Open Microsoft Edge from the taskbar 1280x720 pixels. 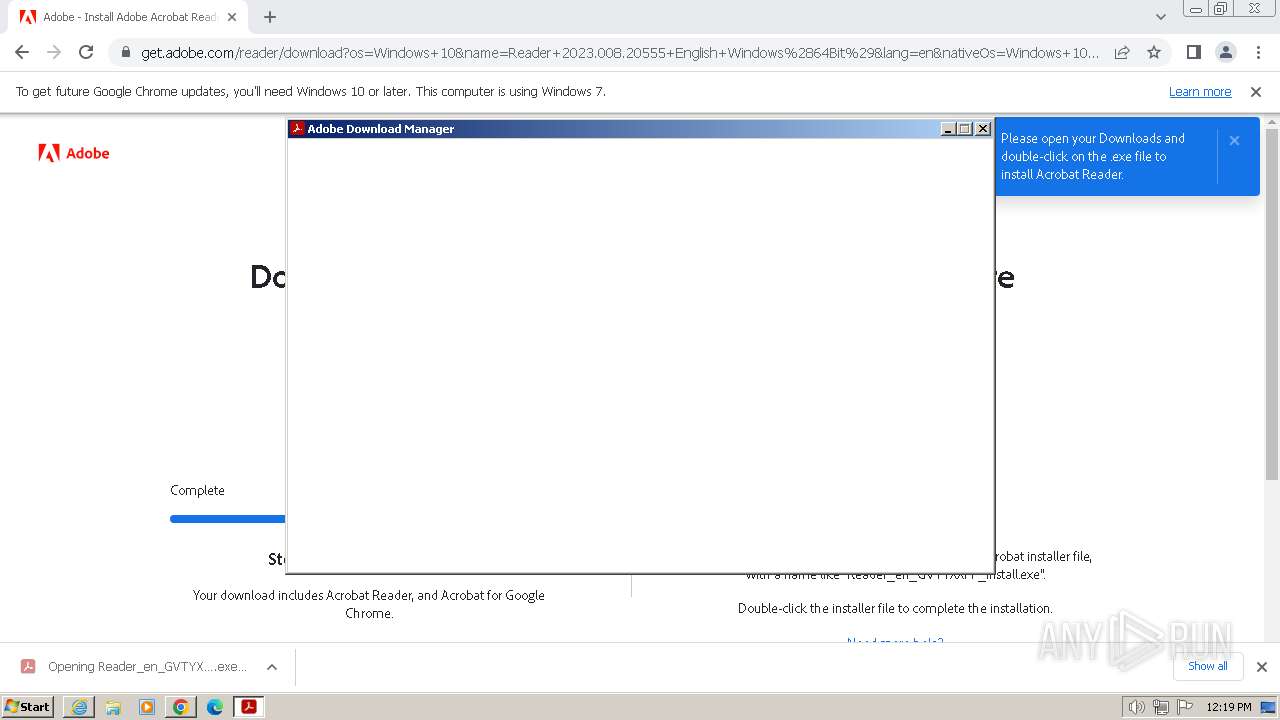(215, 707)
